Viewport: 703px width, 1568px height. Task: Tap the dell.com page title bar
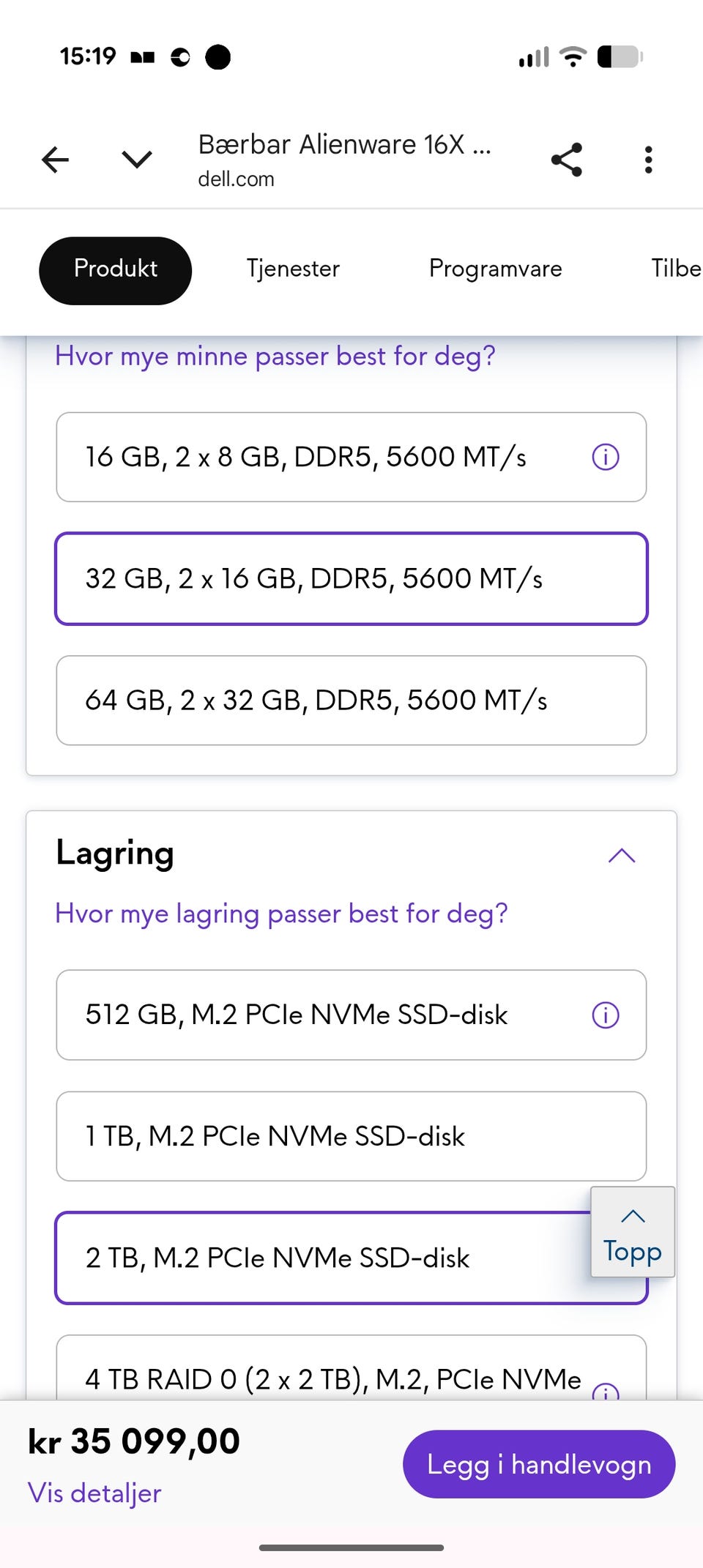click(344, 160)
